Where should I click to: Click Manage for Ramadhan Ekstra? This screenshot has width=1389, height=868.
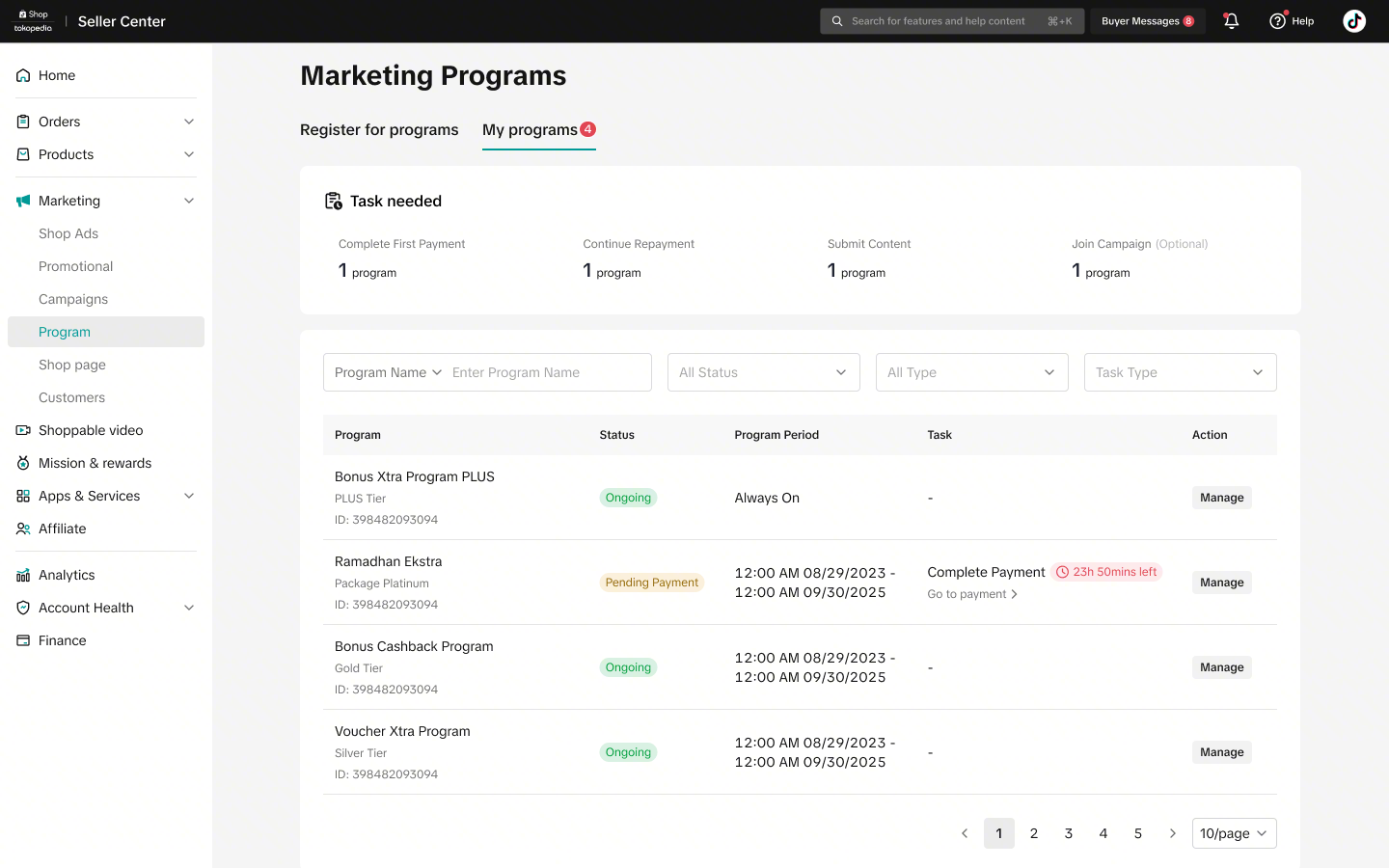point(1222,583)
